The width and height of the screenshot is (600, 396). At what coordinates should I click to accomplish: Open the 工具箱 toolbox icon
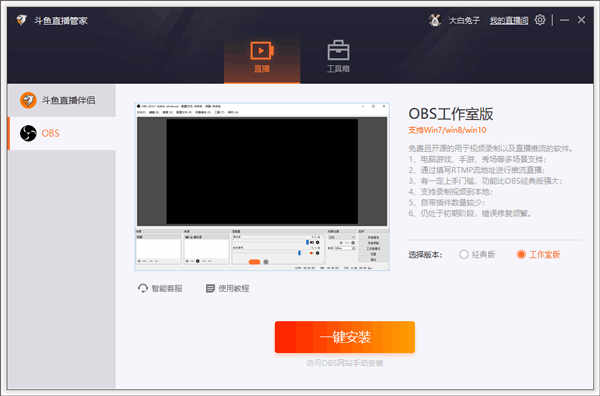[339, 51]
